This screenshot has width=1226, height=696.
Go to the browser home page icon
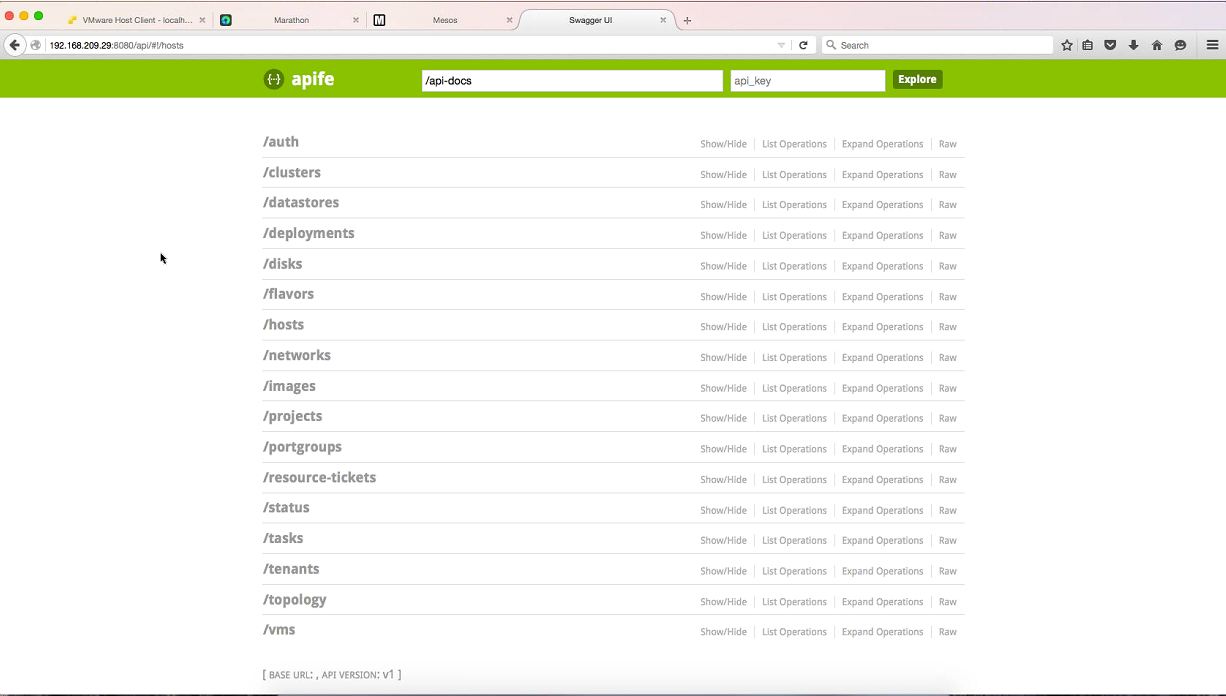pos(1157,45)
